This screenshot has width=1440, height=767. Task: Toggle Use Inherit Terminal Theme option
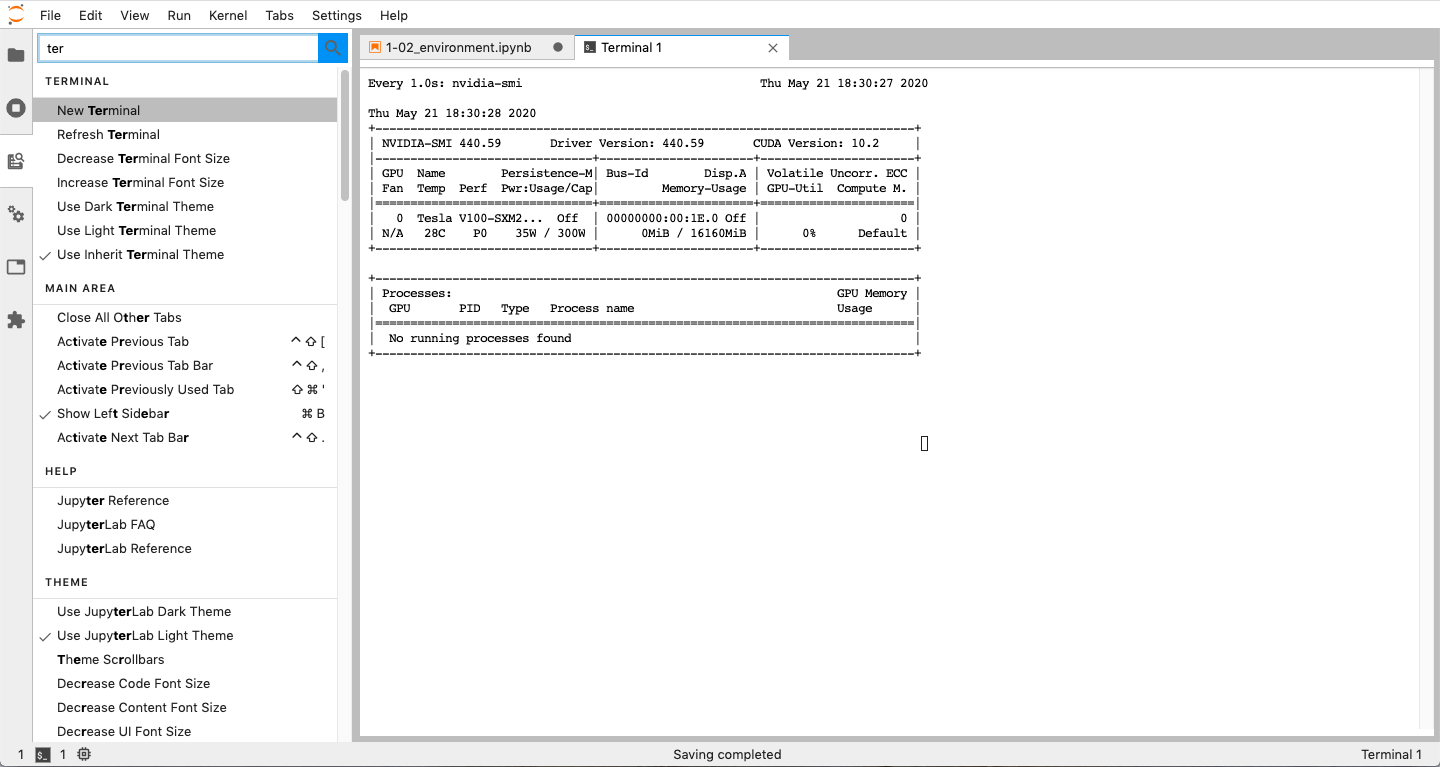pos(140,255)
